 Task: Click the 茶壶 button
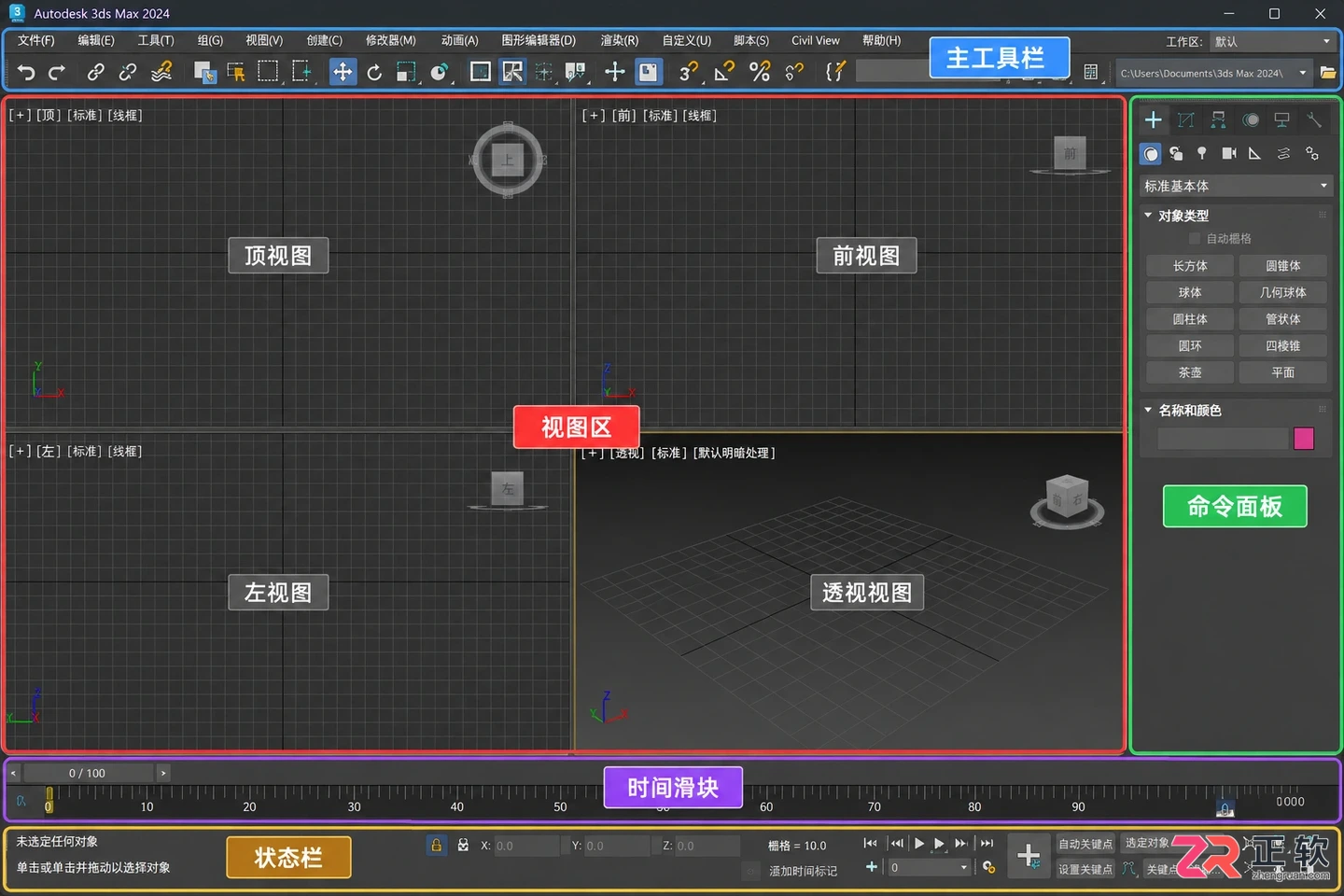pos(1190,372)
